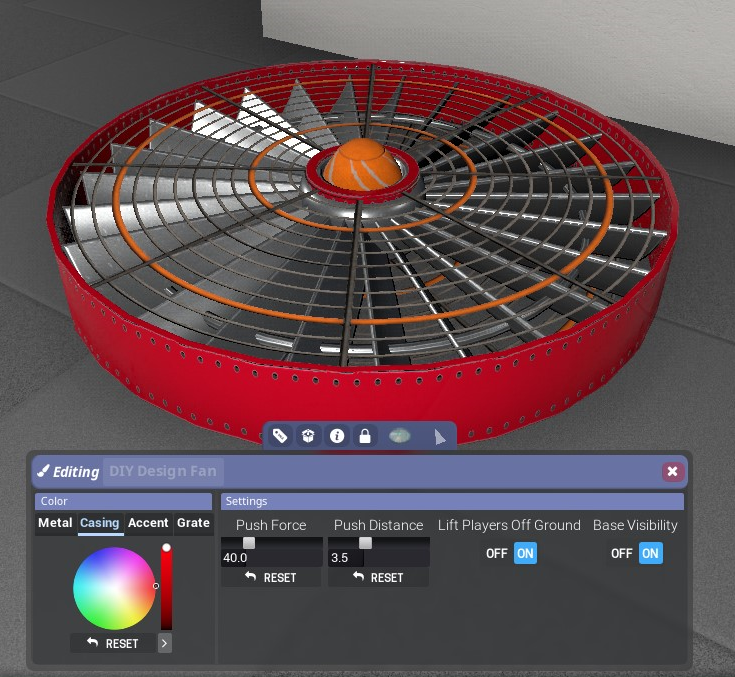Click the Push Force value field 40.0
The height and width of the screenshot is (677, 735).
pyautogui.click(x=271, y=558)
